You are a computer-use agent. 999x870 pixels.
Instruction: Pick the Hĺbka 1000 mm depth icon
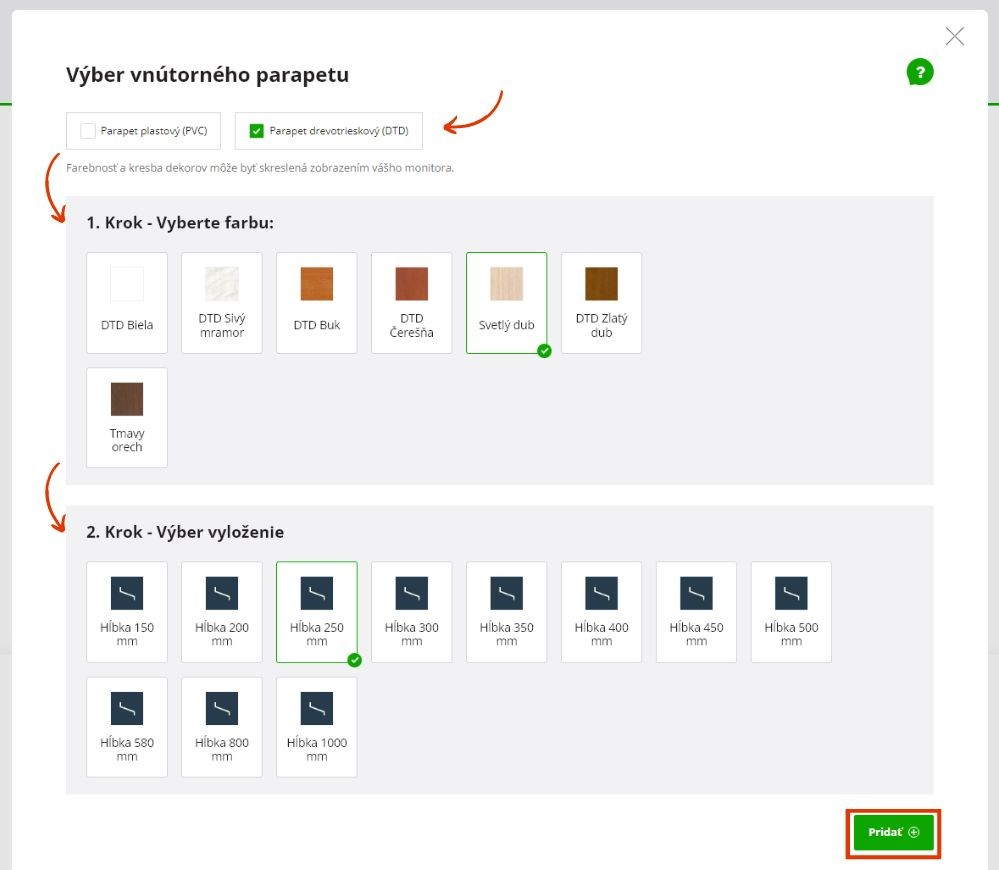pos(317,709)
